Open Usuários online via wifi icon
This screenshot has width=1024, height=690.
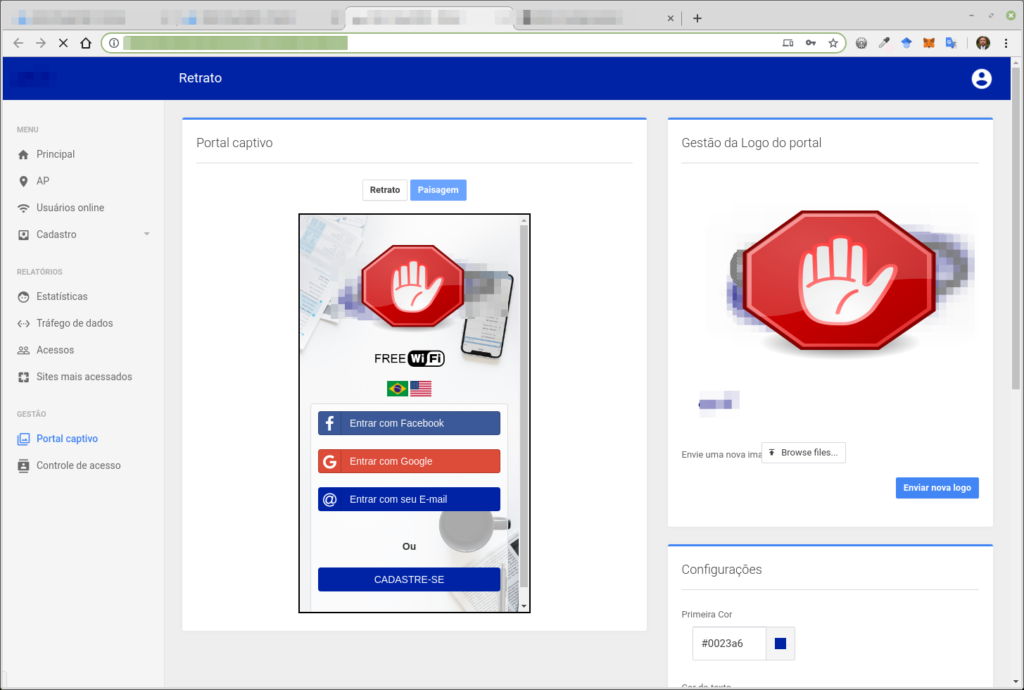click(24, 208)
